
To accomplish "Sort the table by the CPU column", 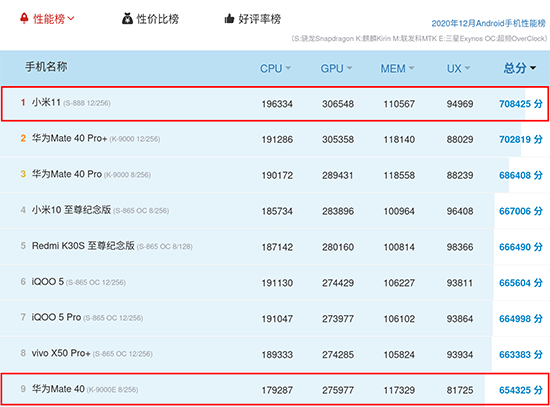I will [275, 68].
